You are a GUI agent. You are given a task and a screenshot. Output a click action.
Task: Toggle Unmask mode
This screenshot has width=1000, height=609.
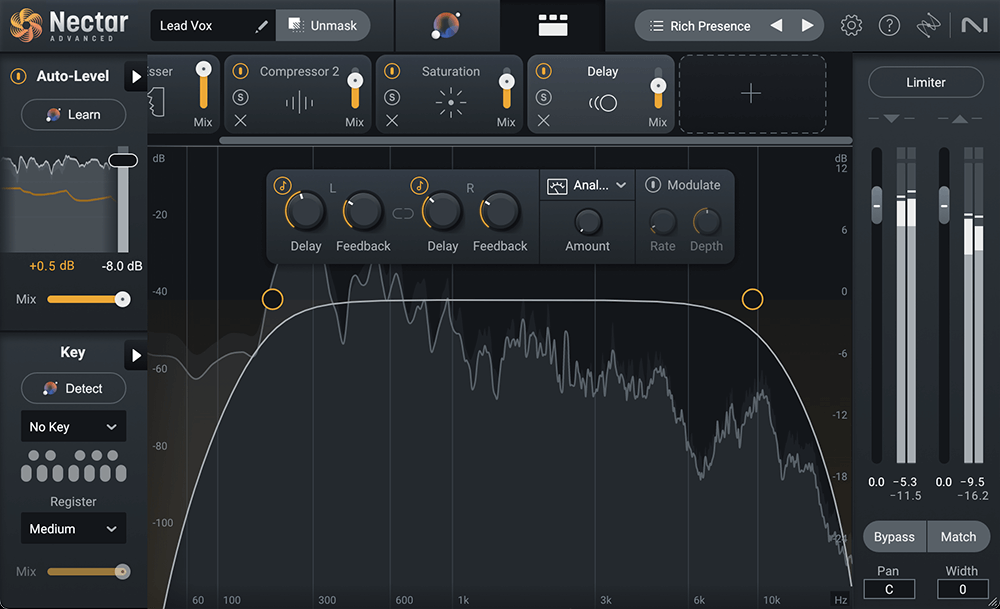click(x=323, y=25)
